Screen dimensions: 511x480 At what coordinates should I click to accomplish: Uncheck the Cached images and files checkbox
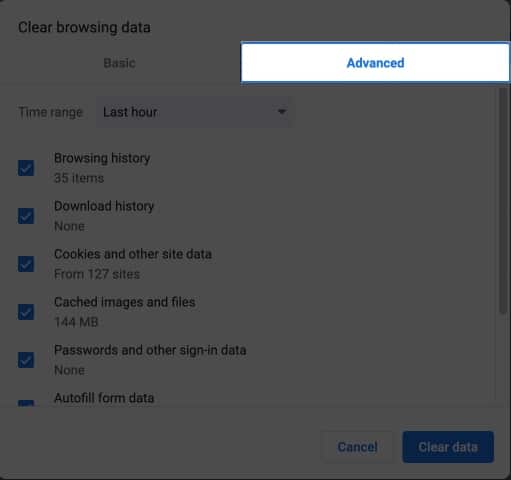click(x=26, y=312)
